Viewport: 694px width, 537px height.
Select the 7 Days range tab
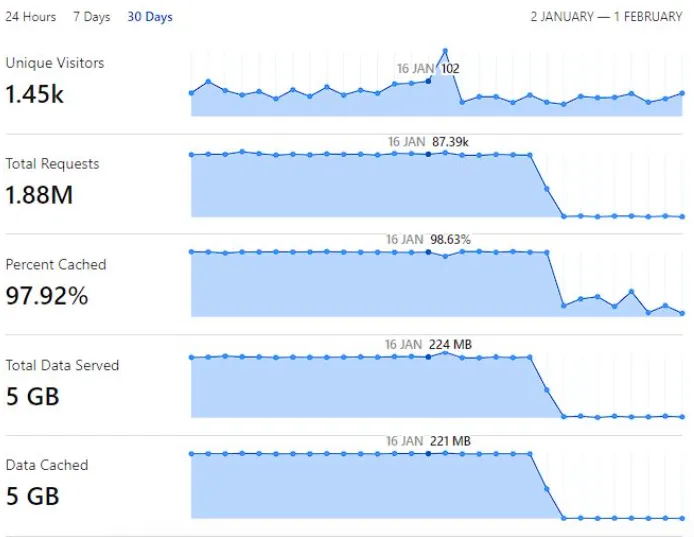[92, 17]
